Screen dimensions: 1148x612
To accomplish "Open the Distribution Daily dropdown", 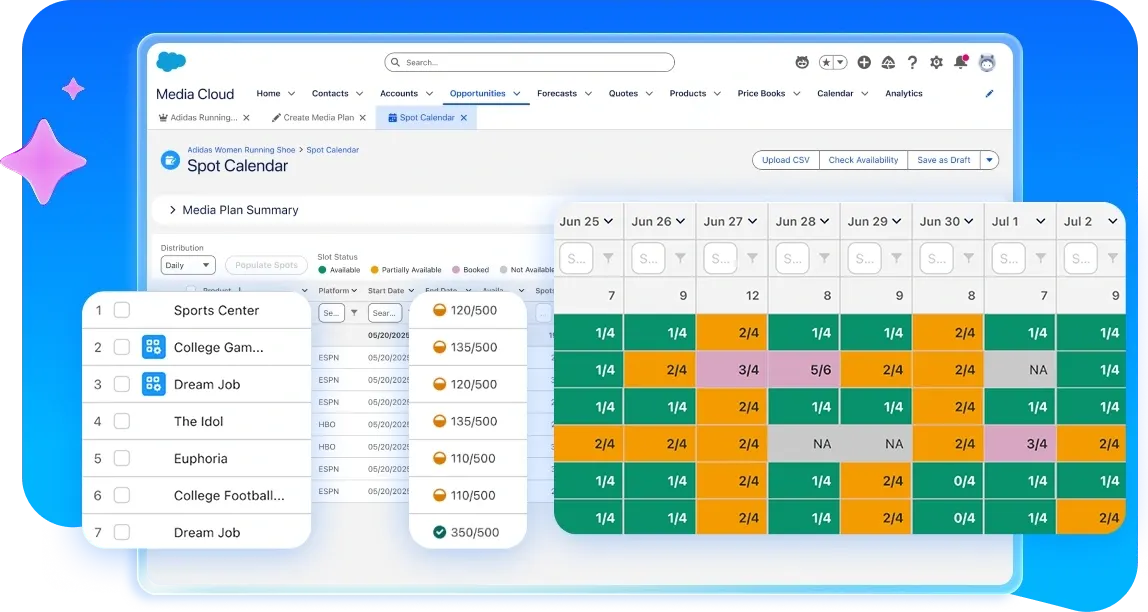I will (188, 265).
